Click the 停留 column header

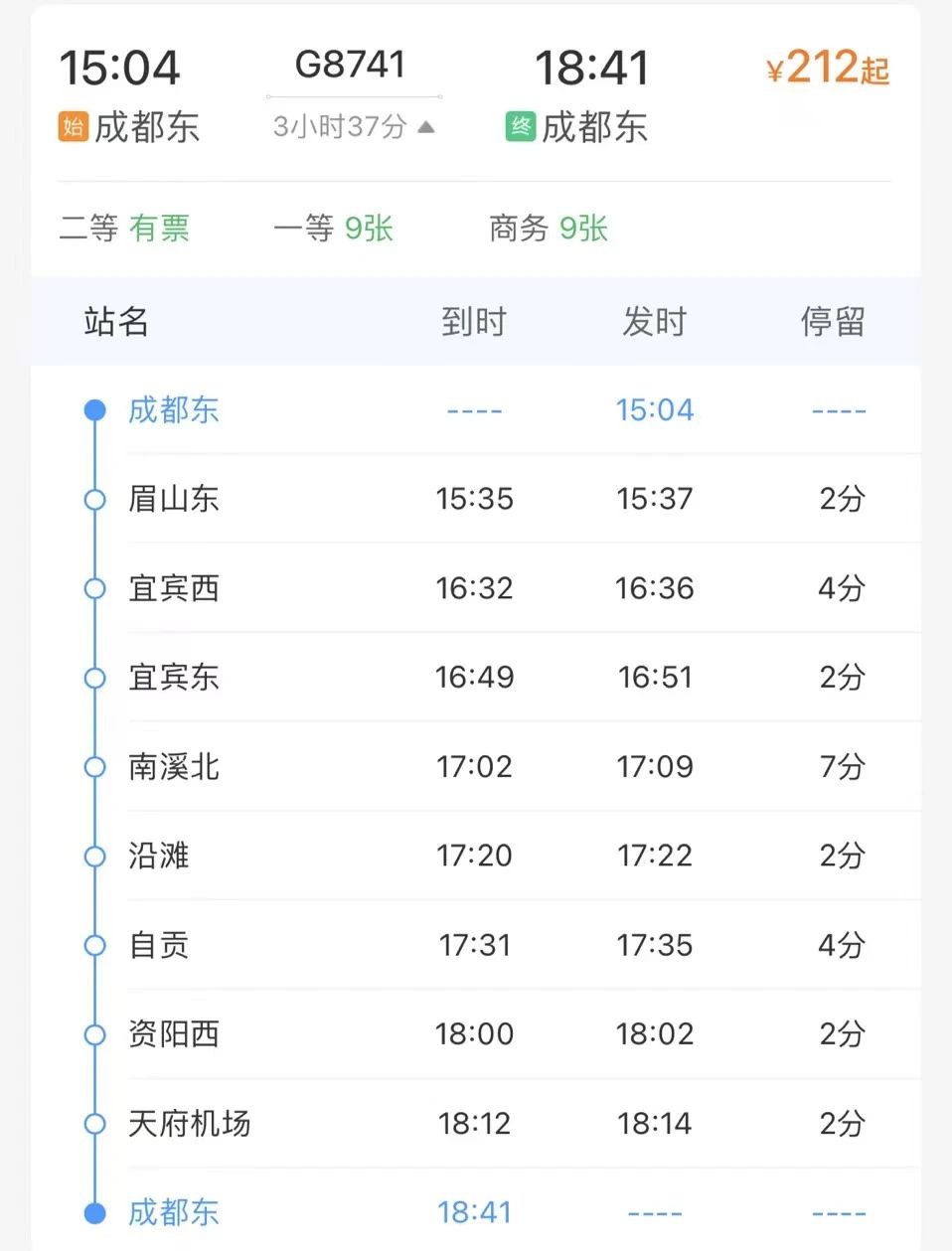pyautogui.click(x=833, y=322)
